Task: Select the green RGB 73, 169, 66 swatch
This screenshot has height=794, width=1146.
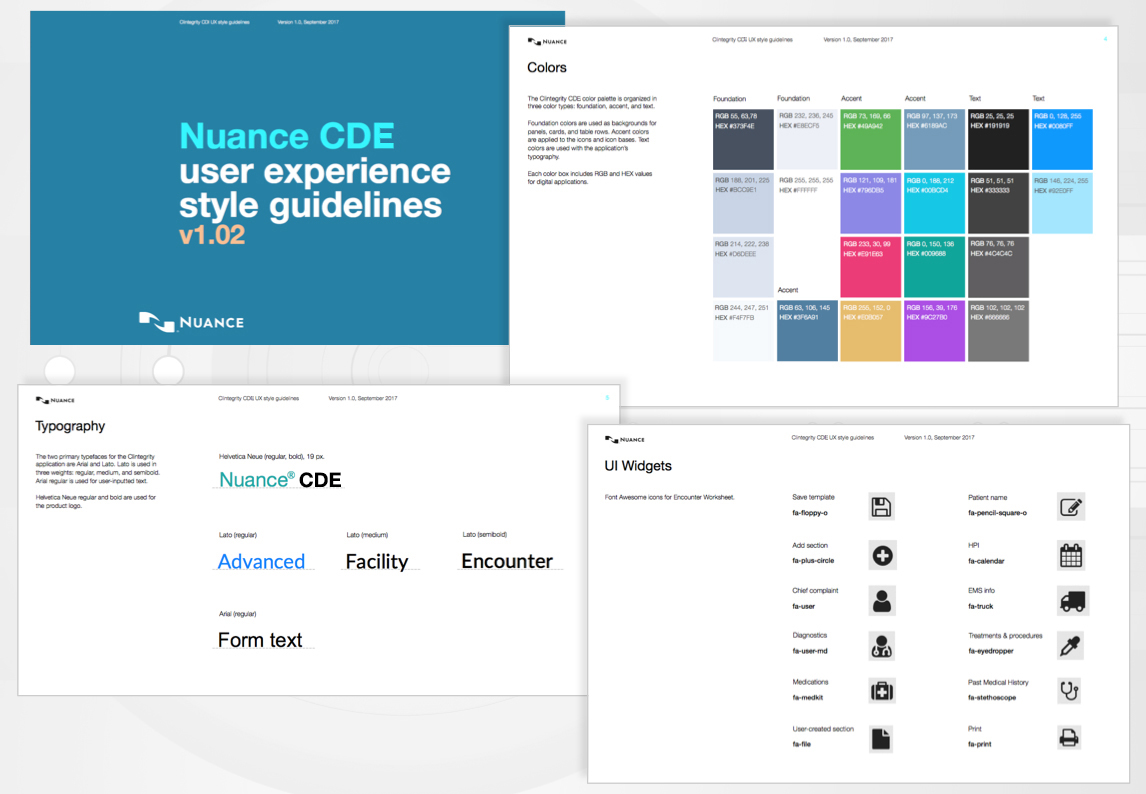Action: 870,140
